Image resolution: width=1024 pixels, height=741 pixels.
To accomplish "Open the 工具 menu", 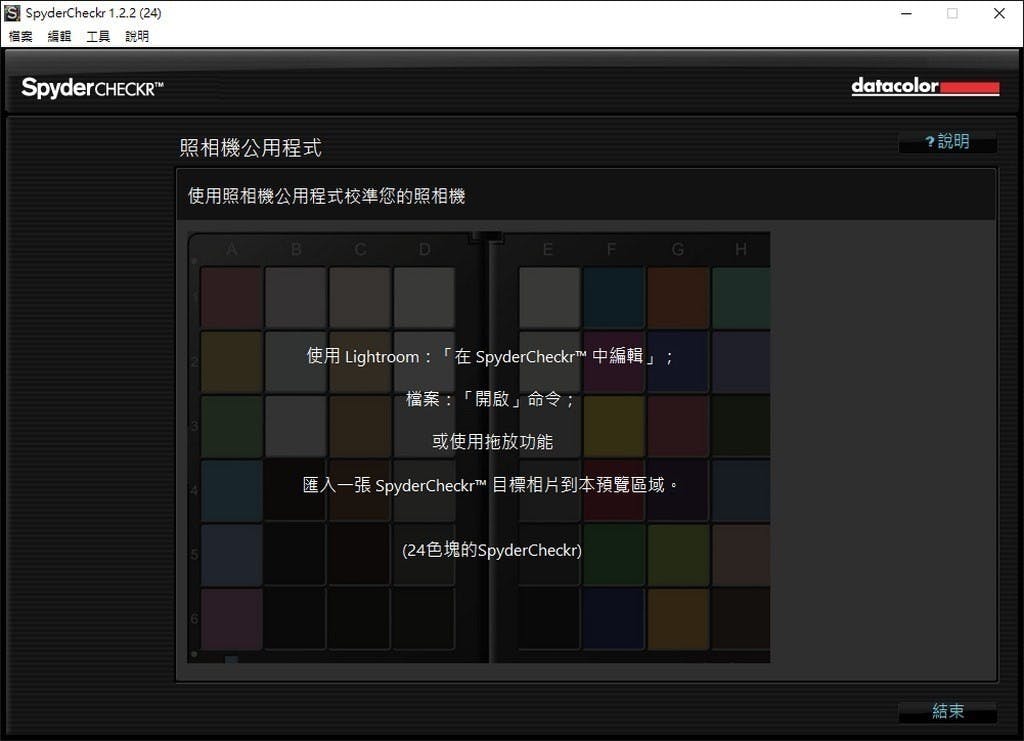I will 98,36.
